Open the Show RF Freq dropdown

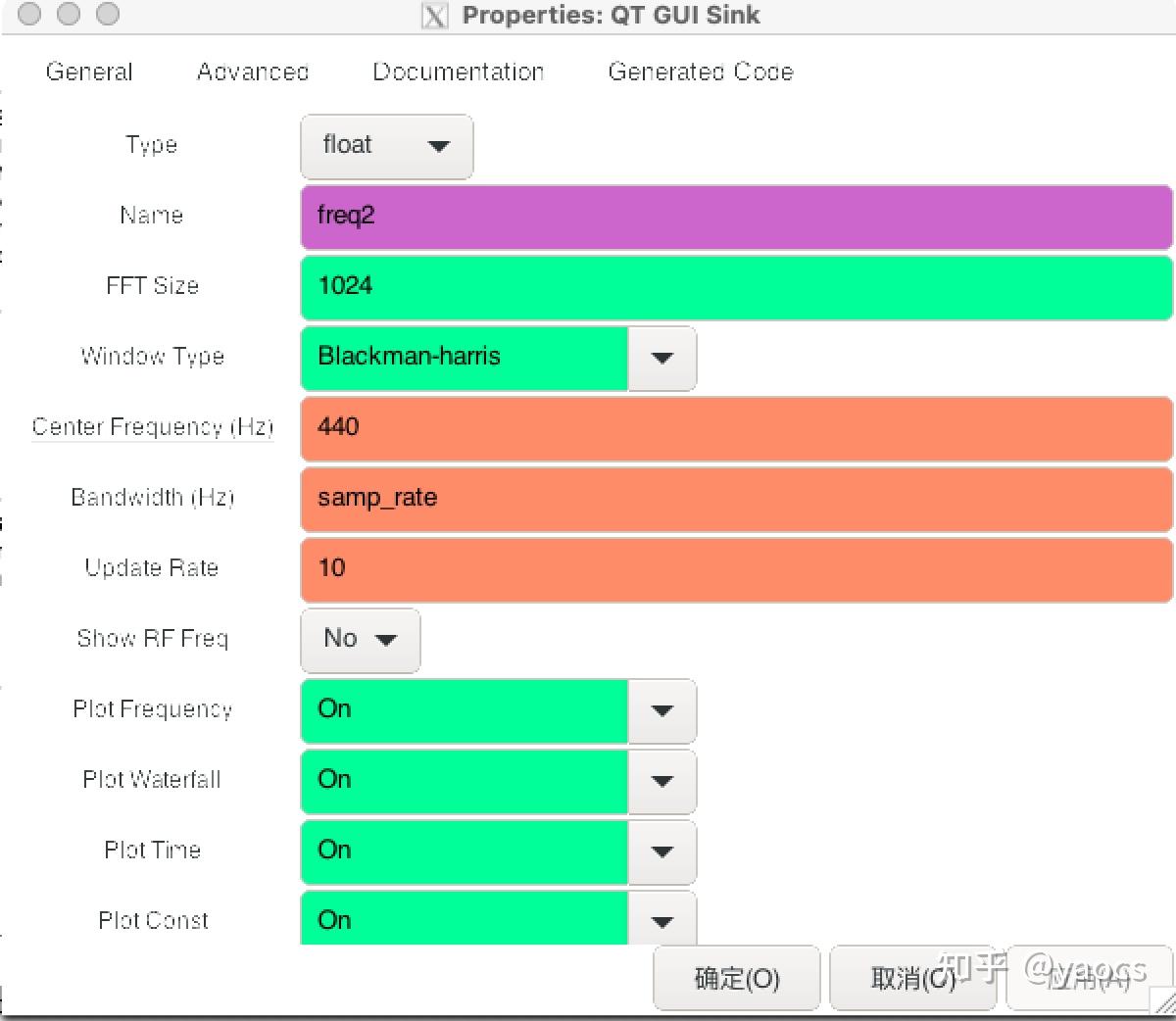[360, 640]
